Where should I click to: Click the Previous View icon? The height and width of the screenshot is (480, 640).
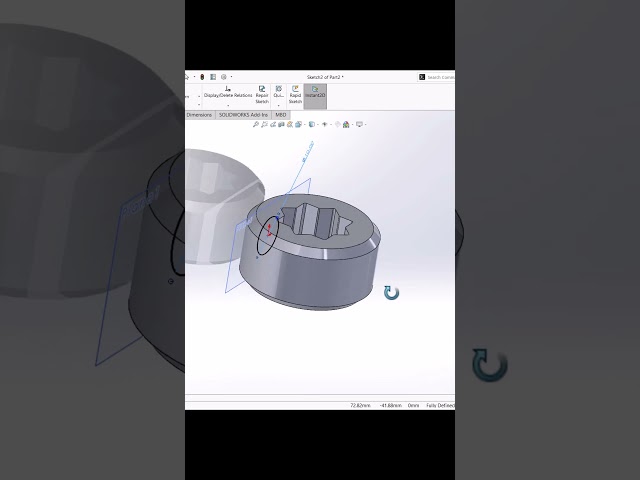(273, 124)
